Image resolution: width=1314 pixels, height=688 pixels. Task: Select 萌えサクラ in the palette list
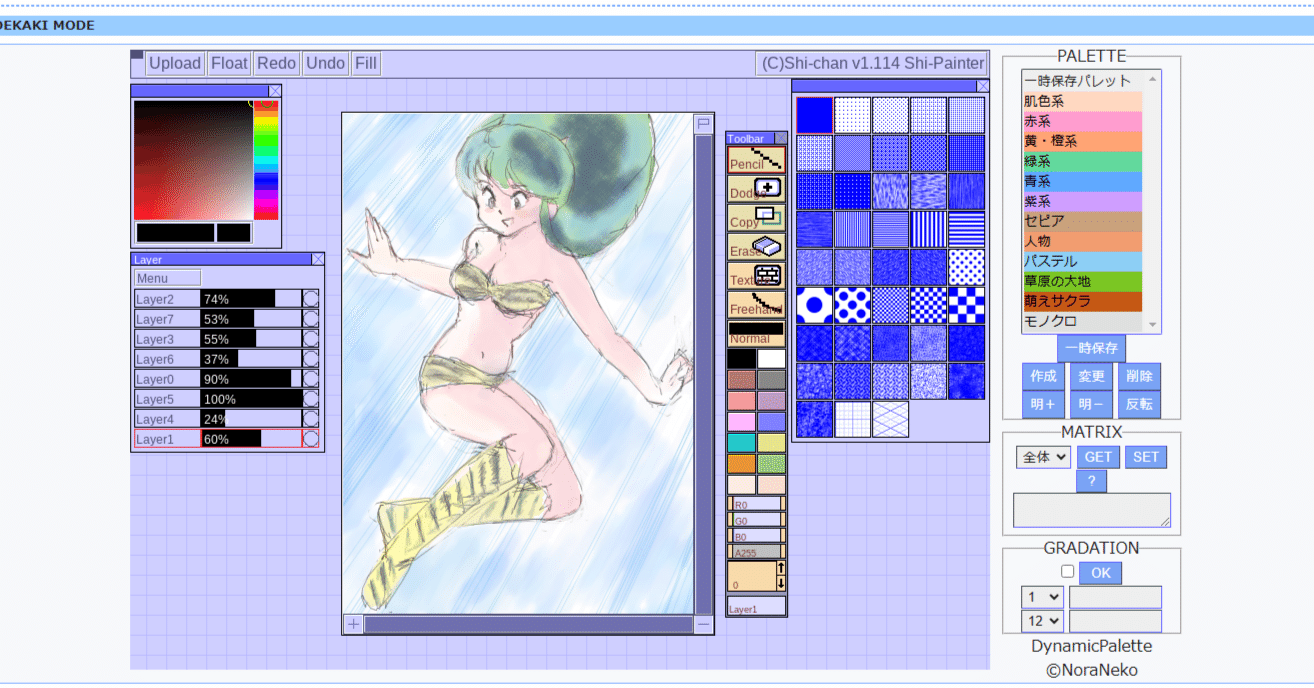pos(1082,301)
